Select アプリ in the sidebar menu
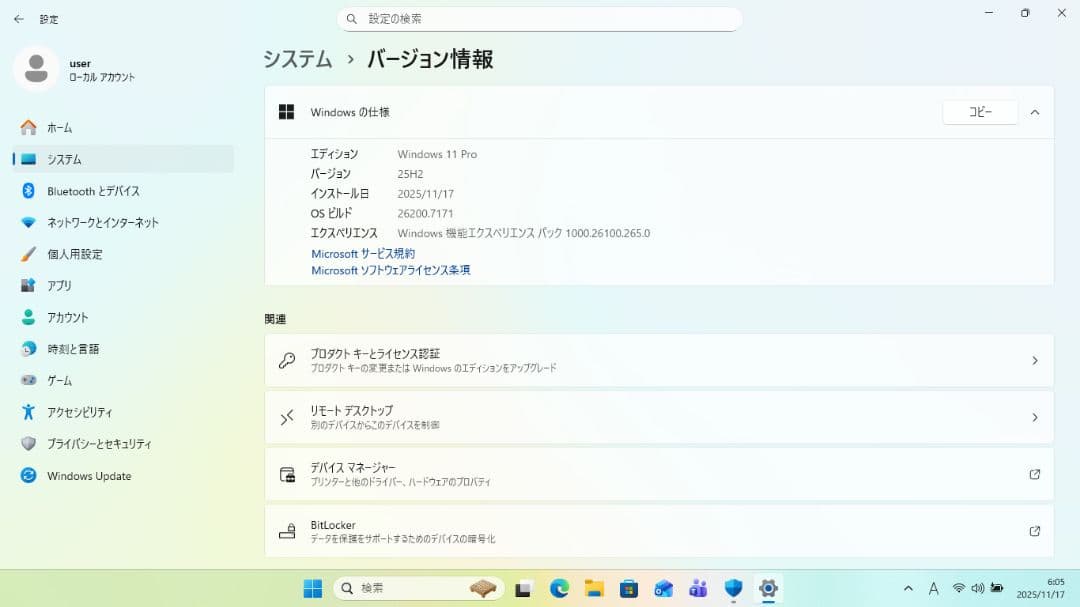 tap(59, 286)
